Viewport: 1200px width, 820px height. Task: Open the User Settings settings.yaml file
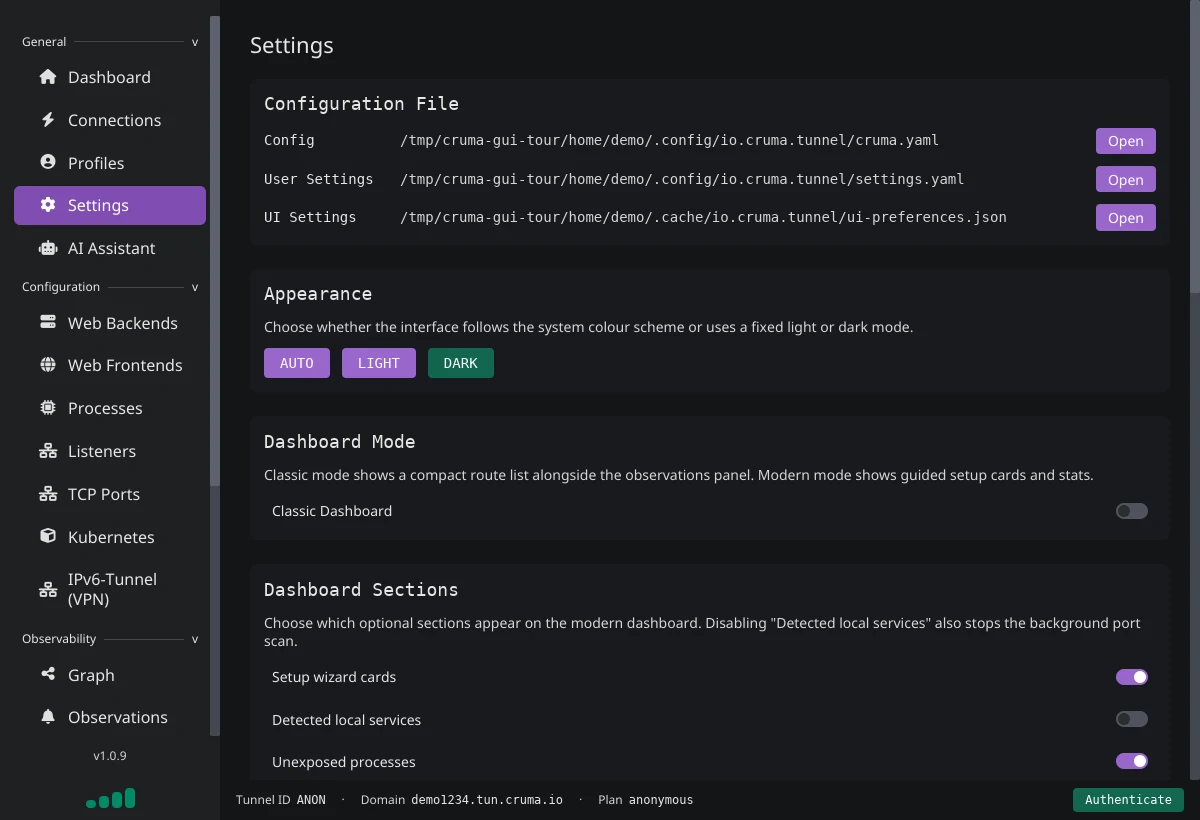pos(1126,179)
